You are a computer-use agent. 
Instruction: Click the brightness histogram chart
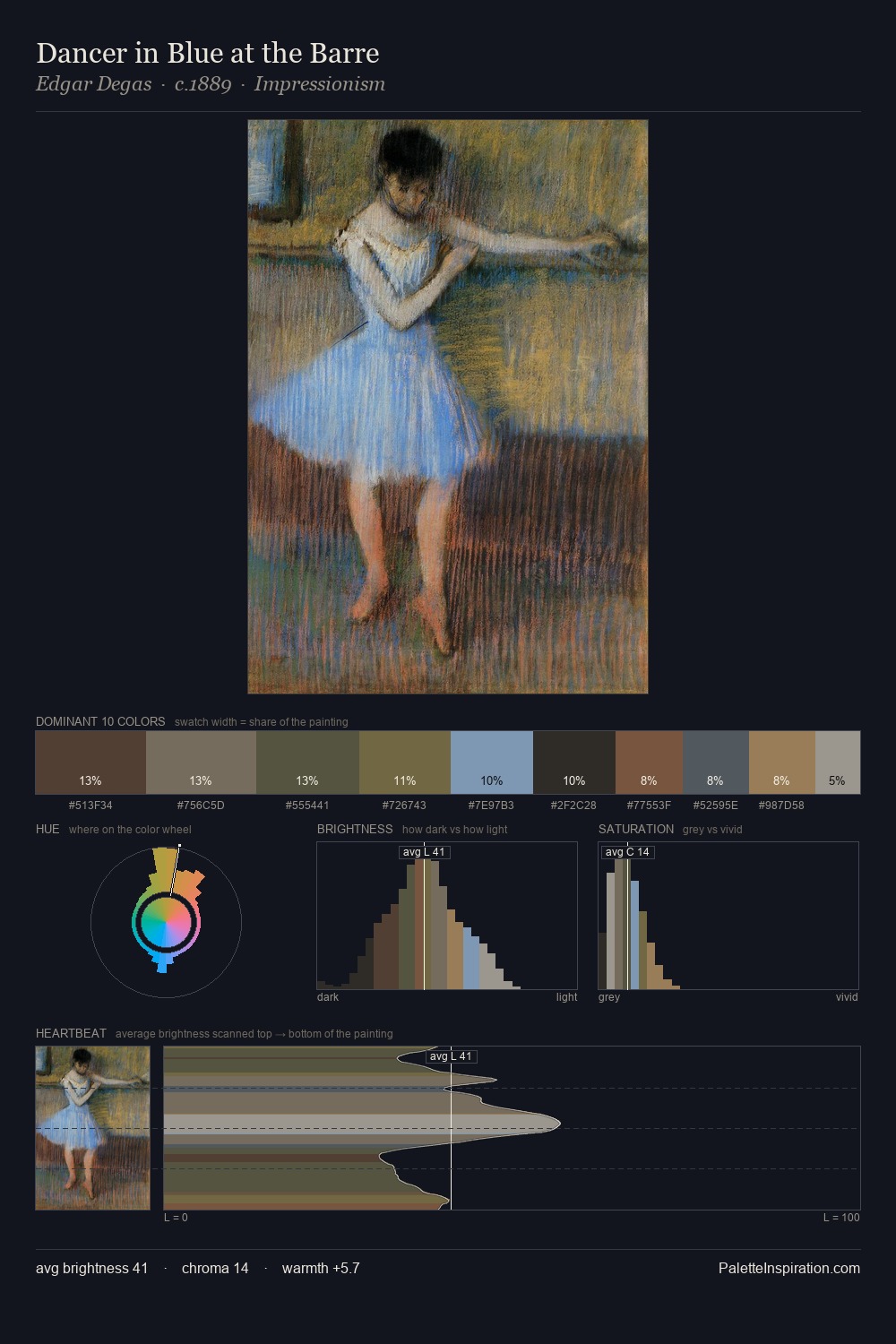click(x=447, y=916)
